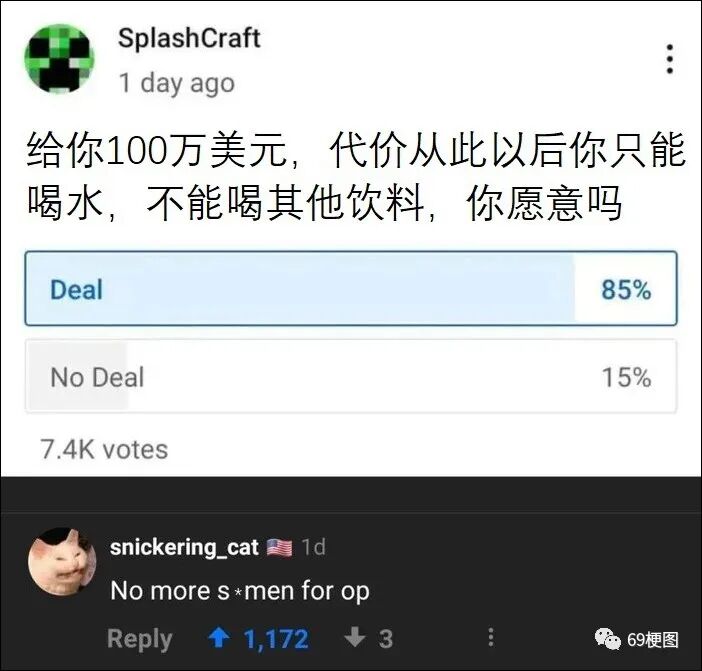The width and height of the screenshot is (702, 671).
Task: Open the snickering_cat username link
Action: 184,547
